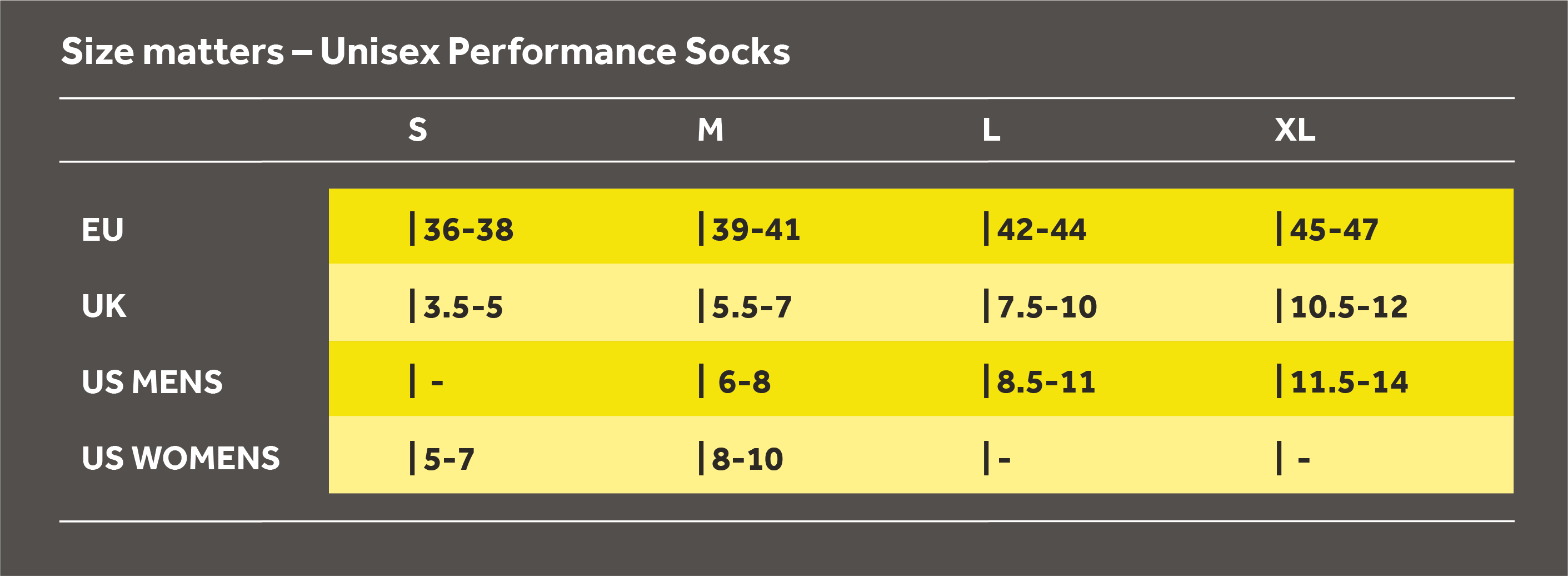
Task: Click the EU 45-47 size cell
Action: click(1334, 230)
